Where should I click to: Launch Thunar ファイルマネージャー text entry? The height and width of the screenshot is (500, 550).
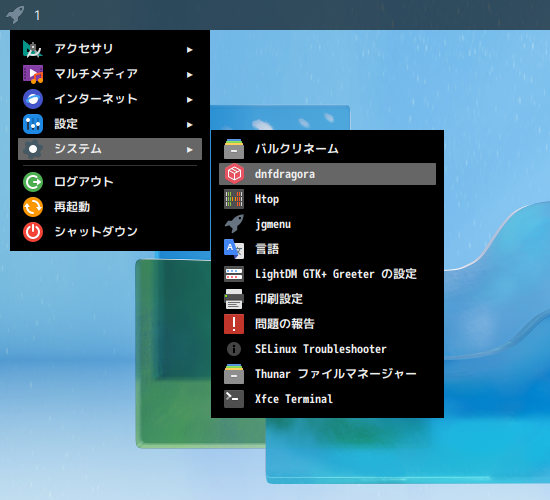click(336, 374)
